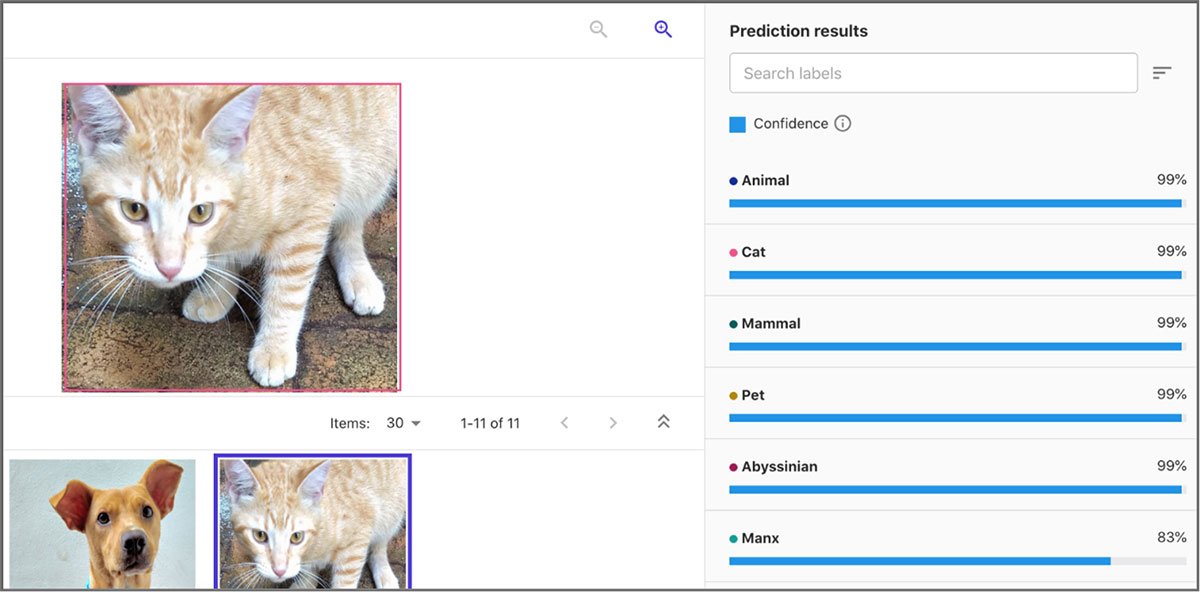Open the sort labels filter icon

click(x=1161, y=73)
